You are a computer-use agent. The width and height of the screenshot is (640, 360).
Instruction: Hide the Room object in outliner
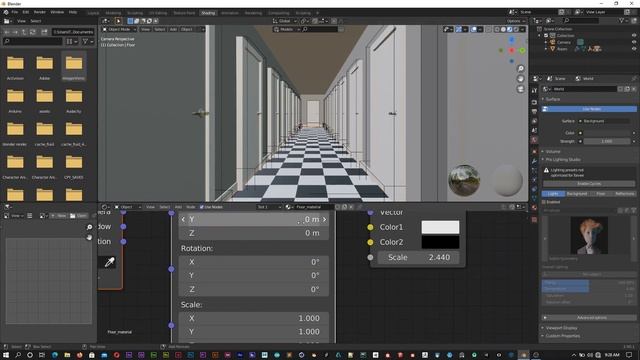click(x=634, y=49)
